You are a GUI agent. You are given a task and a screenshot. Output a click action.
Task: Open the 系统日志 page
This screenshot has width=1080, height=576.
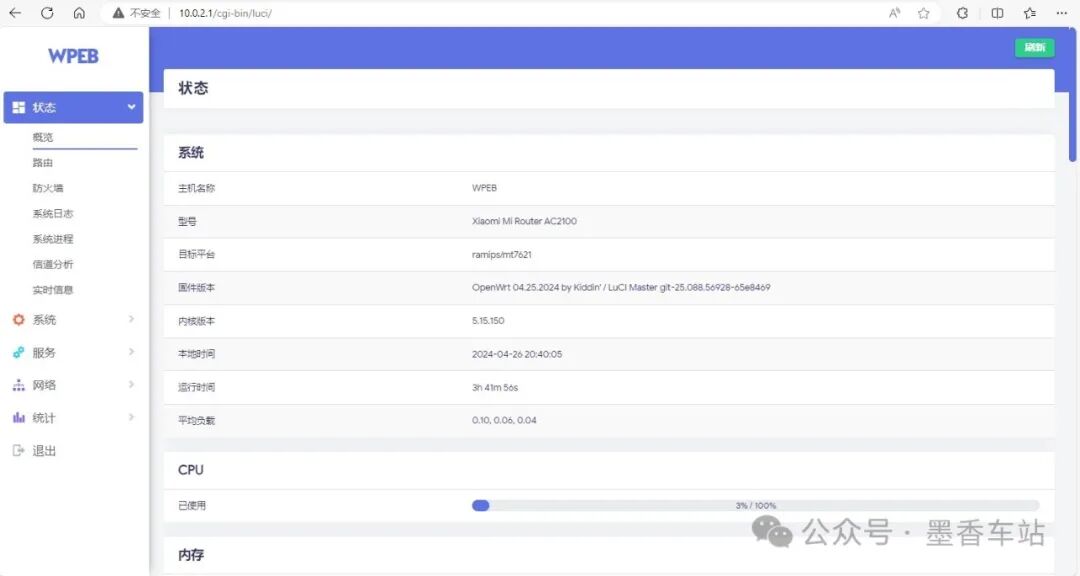coord(51,212)
